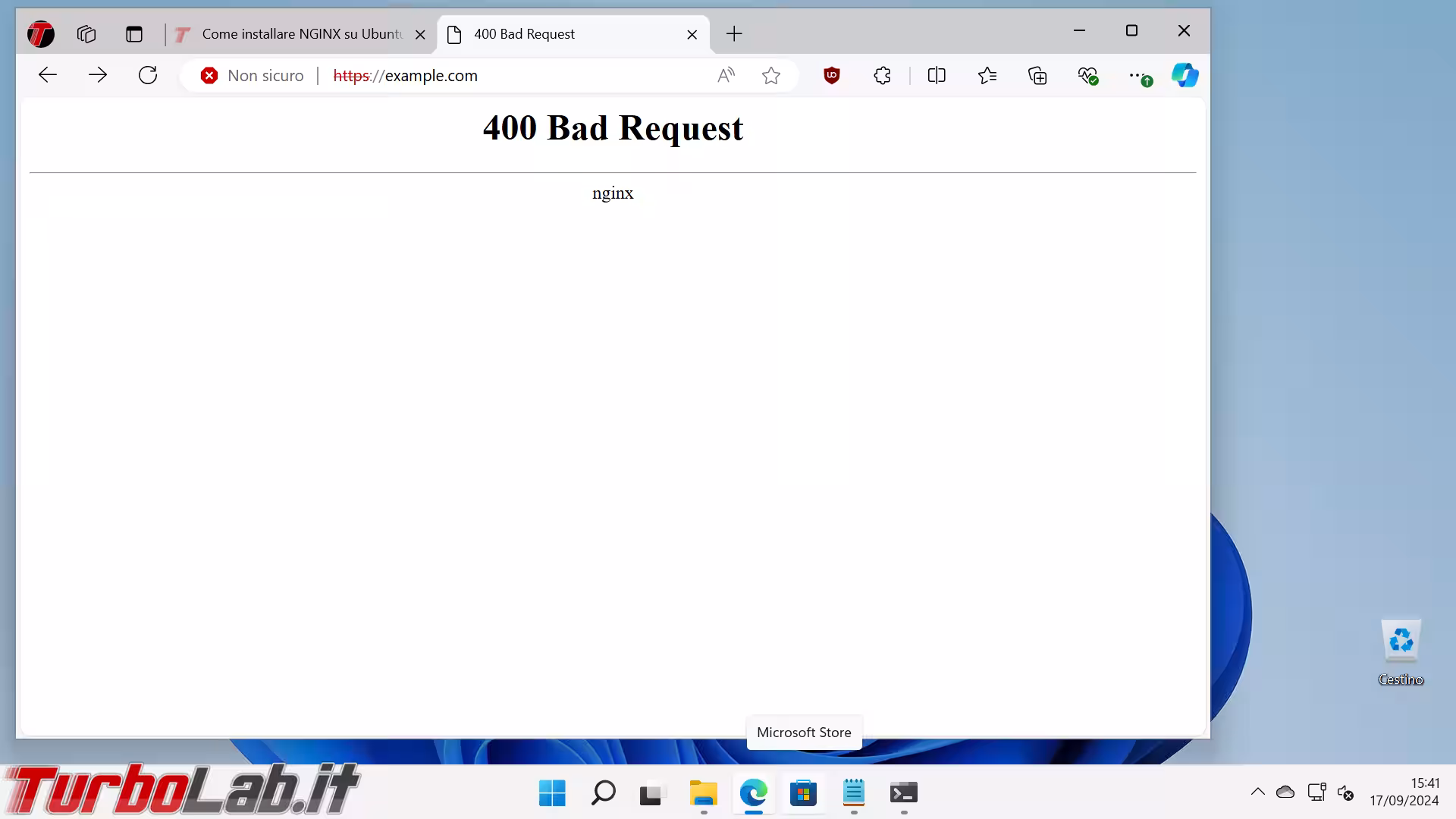Click the Read aloud icon
1456x819 pixels.
coord(726,75)
